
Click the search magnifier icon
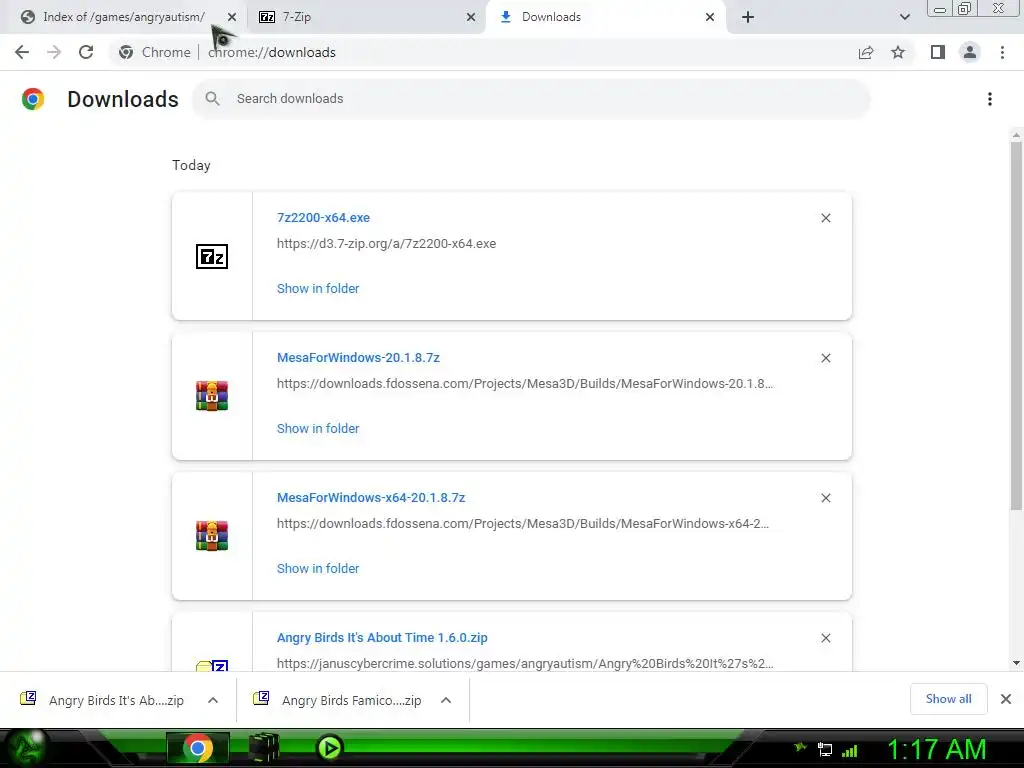coord(212,99)
